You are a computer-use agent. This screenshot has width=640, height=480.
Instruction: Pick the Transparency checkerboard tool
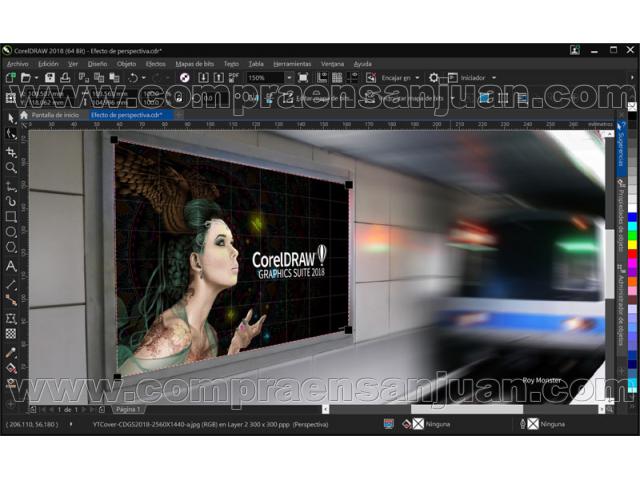tap(11, 334)
